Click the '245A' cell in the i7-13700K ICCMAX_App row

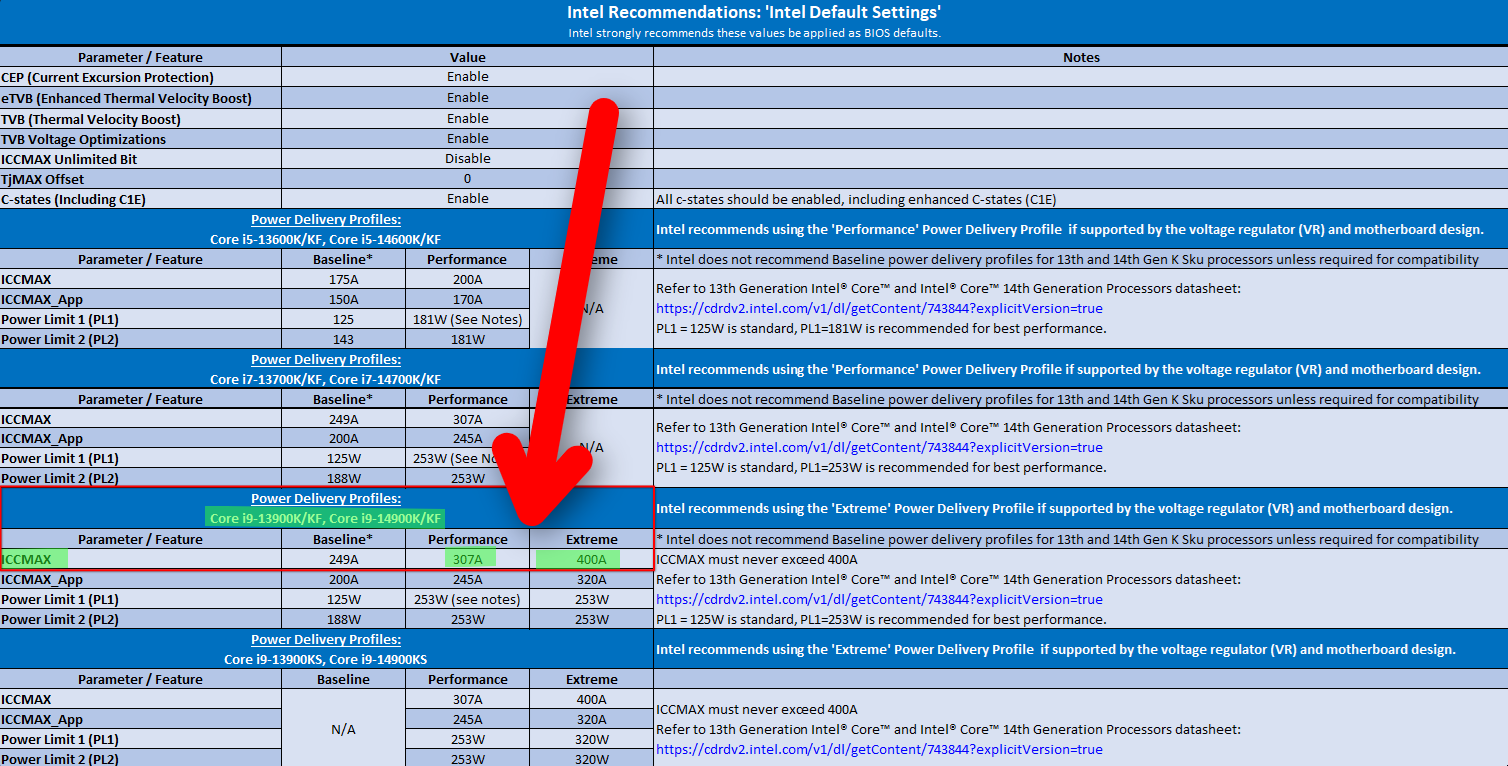click(467, 438)
